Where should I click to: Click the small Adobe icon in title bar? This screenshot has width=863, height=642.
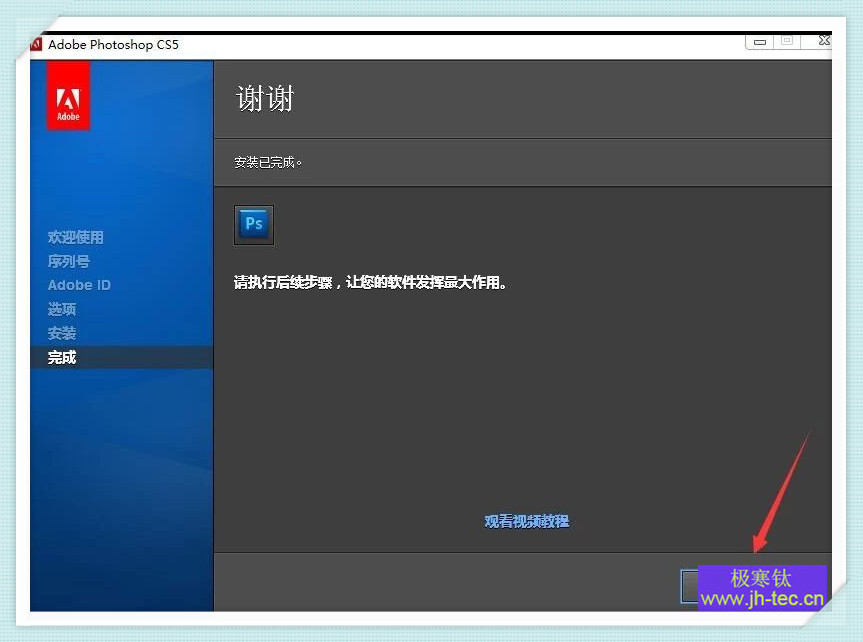coord(36,44)
